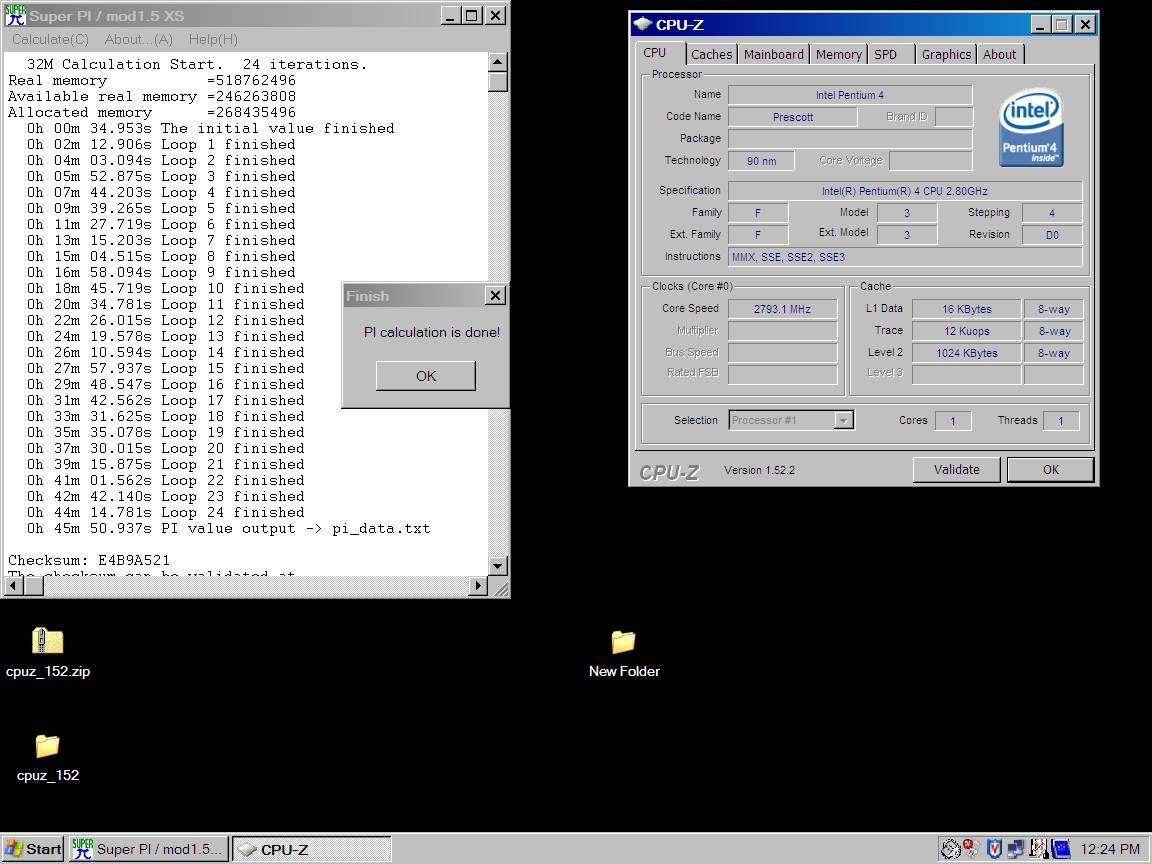Click Super PI horizontal scrollbar right arrow

[478, 586]
